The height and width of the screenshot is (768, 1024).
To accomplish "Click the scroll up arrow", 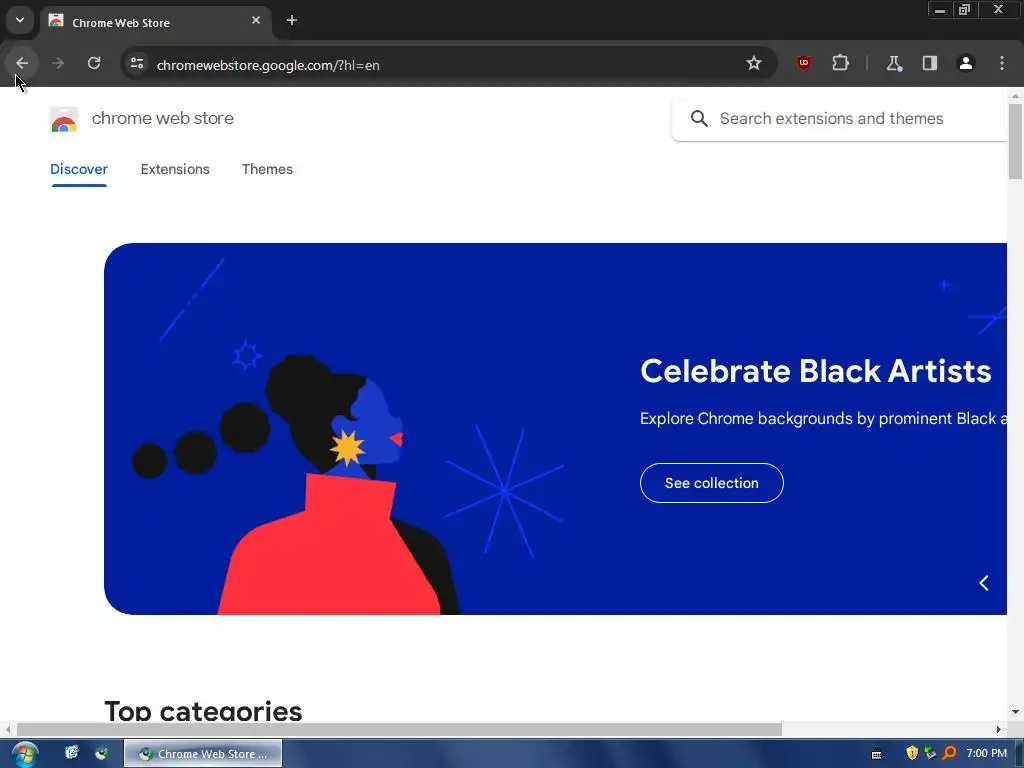I will click(1015, 95).
